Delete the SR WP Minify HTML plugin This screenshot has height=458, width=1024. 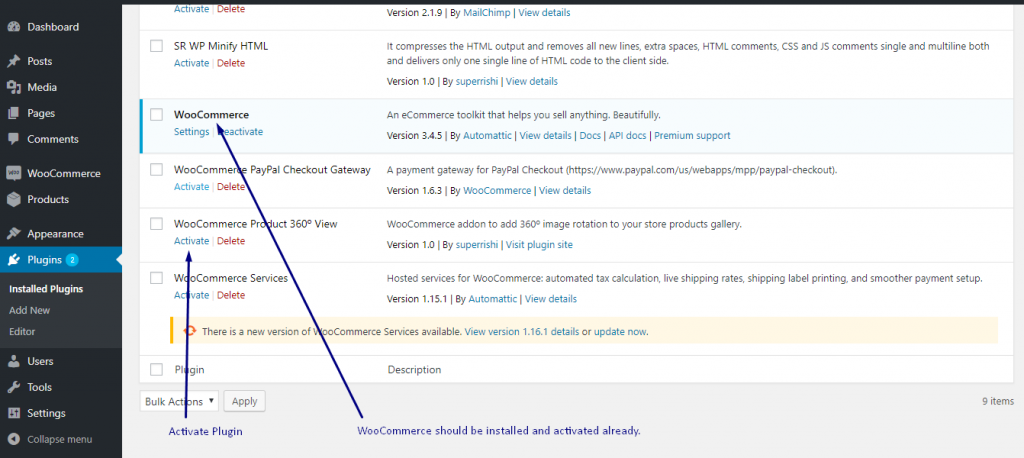pos(231,63)
